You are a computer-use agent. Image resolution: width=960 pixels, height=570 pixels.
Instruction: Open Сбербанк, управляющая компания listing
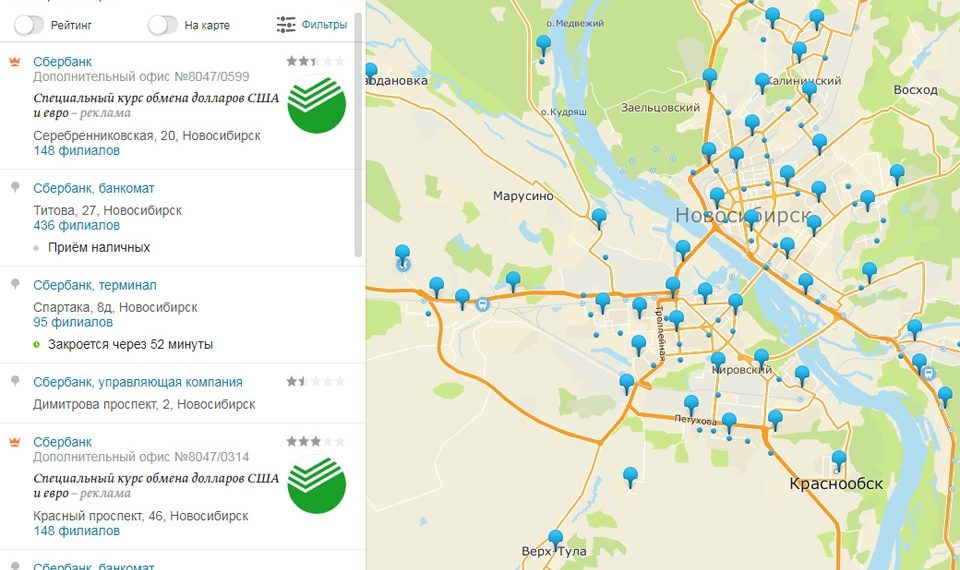pyautogui.click(x=138, y=382)
